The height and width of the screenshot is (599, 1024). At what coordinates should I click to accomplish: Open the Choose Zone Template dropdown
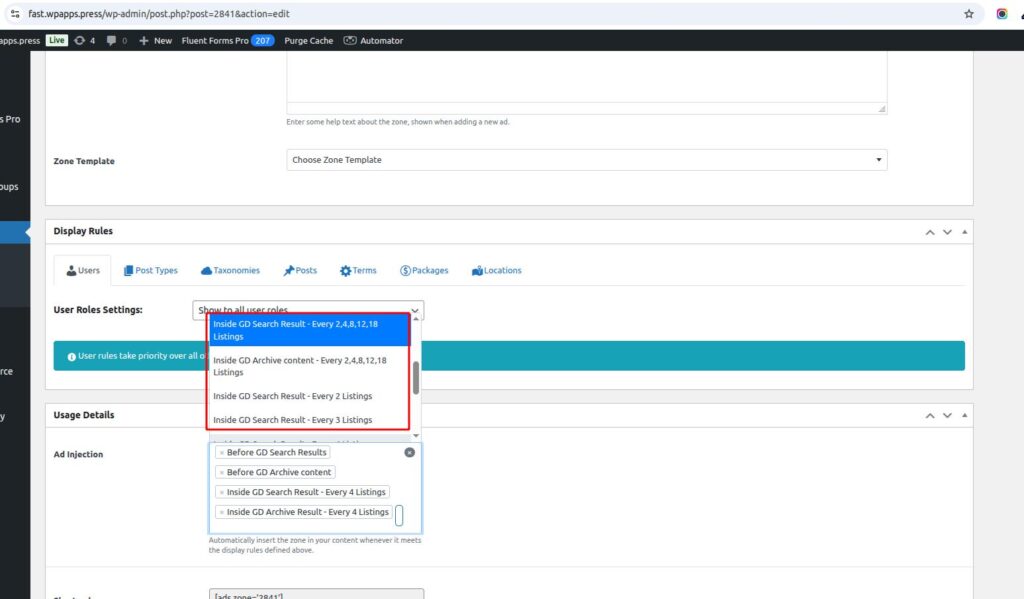point(586,160)
